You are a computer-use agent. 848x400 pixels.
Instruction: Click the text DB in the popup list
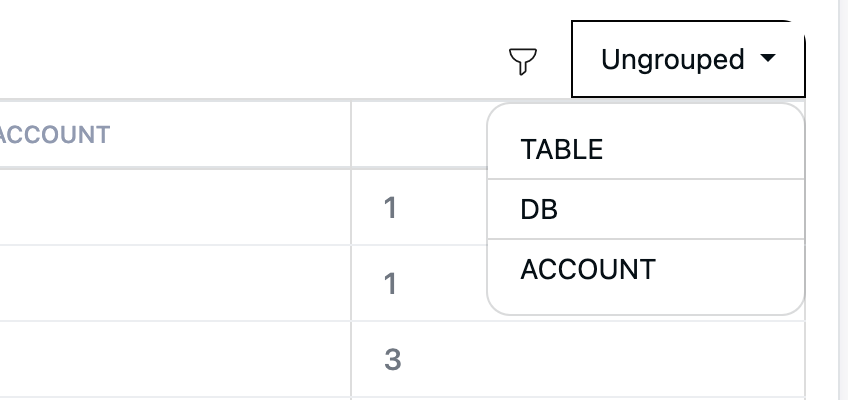[539, 209]
